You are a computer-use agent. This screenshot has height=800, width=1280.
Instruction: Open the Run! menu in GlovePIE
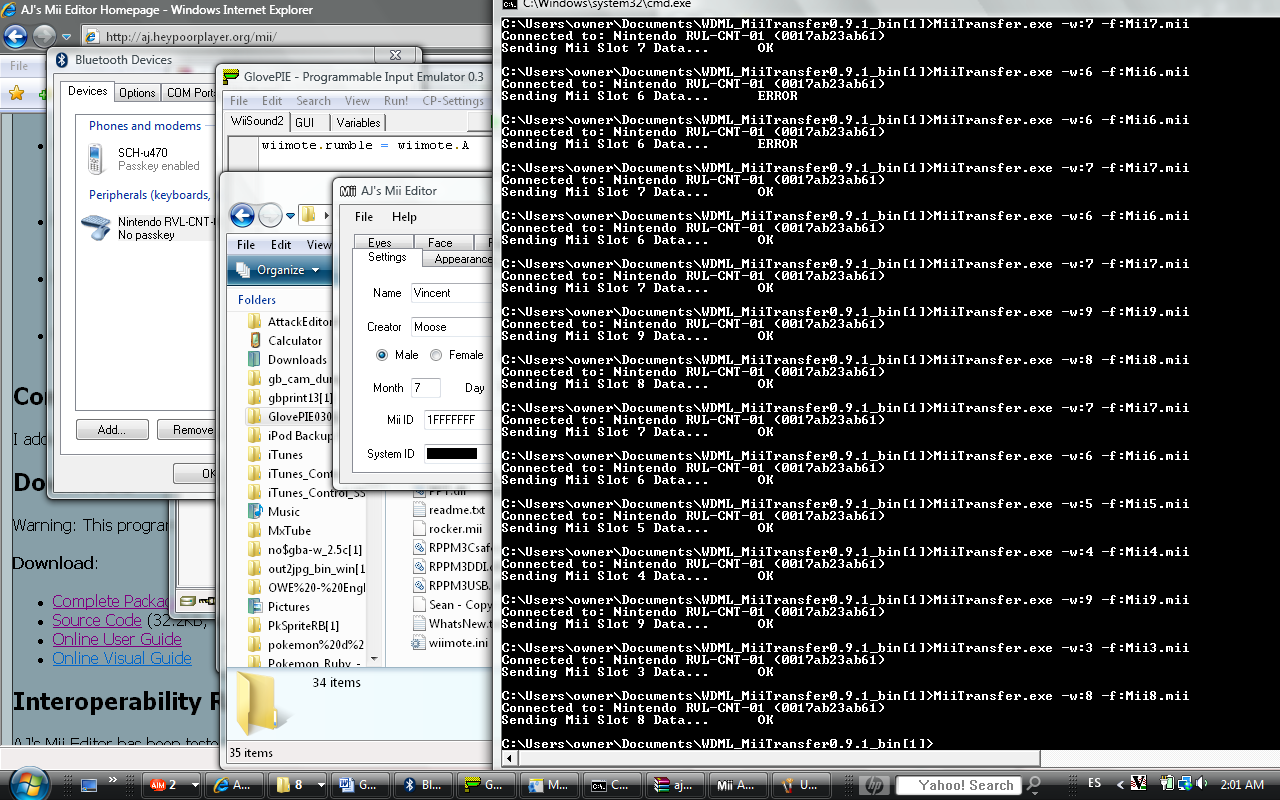pyautogui.click(x=395, y=101)
